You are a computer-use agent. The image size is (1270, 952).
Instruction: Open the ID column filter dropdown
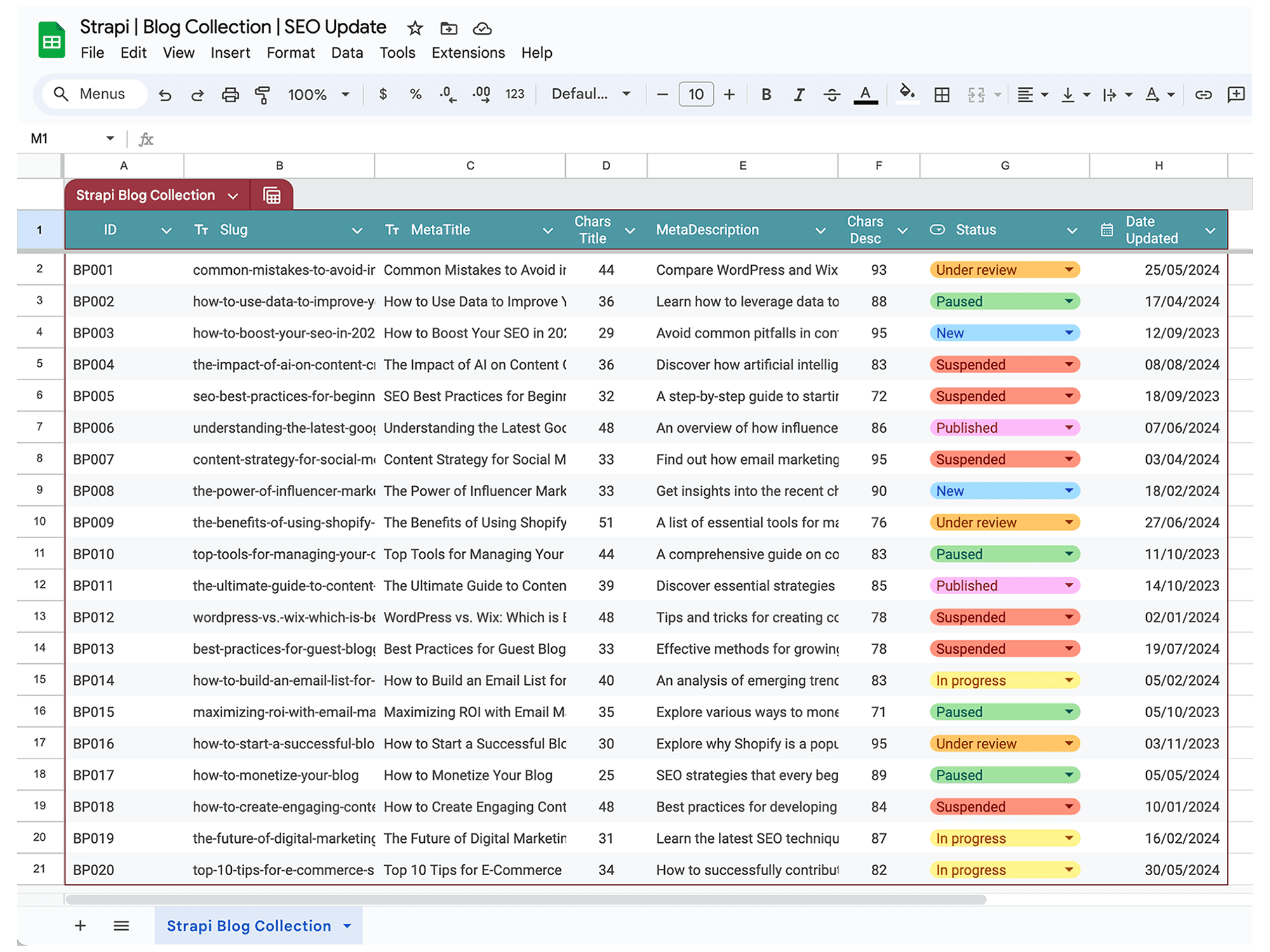166,231
